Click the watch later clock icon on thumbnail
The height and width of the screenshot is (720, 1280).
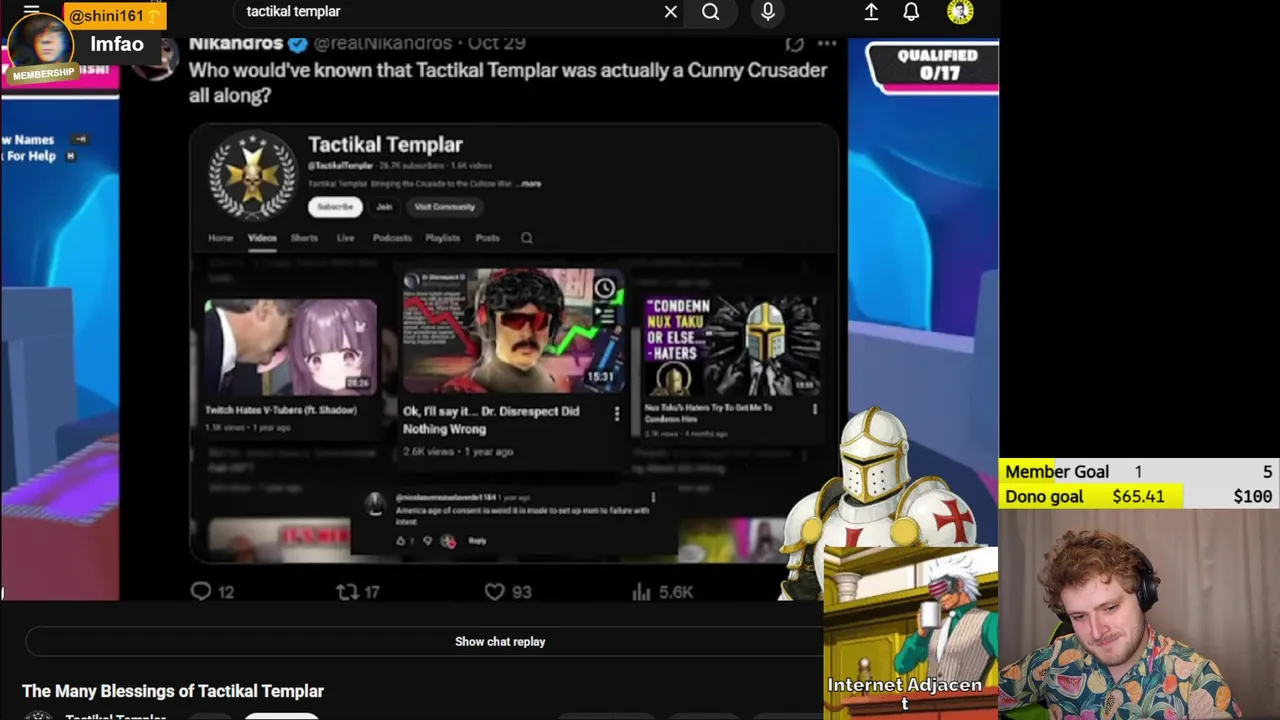[x=605, y=290]
